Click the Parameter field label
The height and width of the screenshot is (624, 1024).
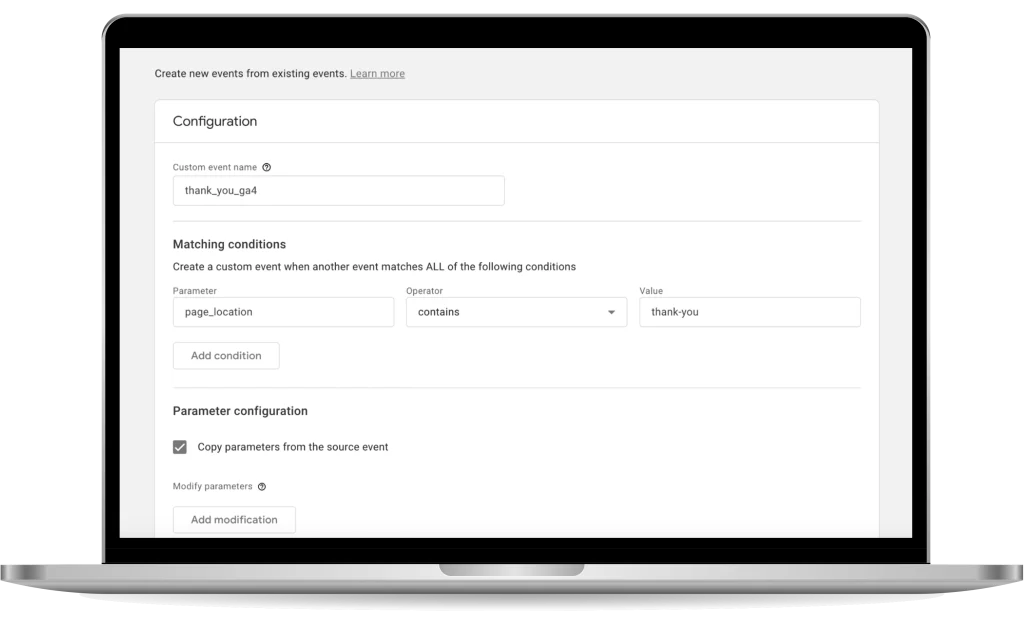195,290
